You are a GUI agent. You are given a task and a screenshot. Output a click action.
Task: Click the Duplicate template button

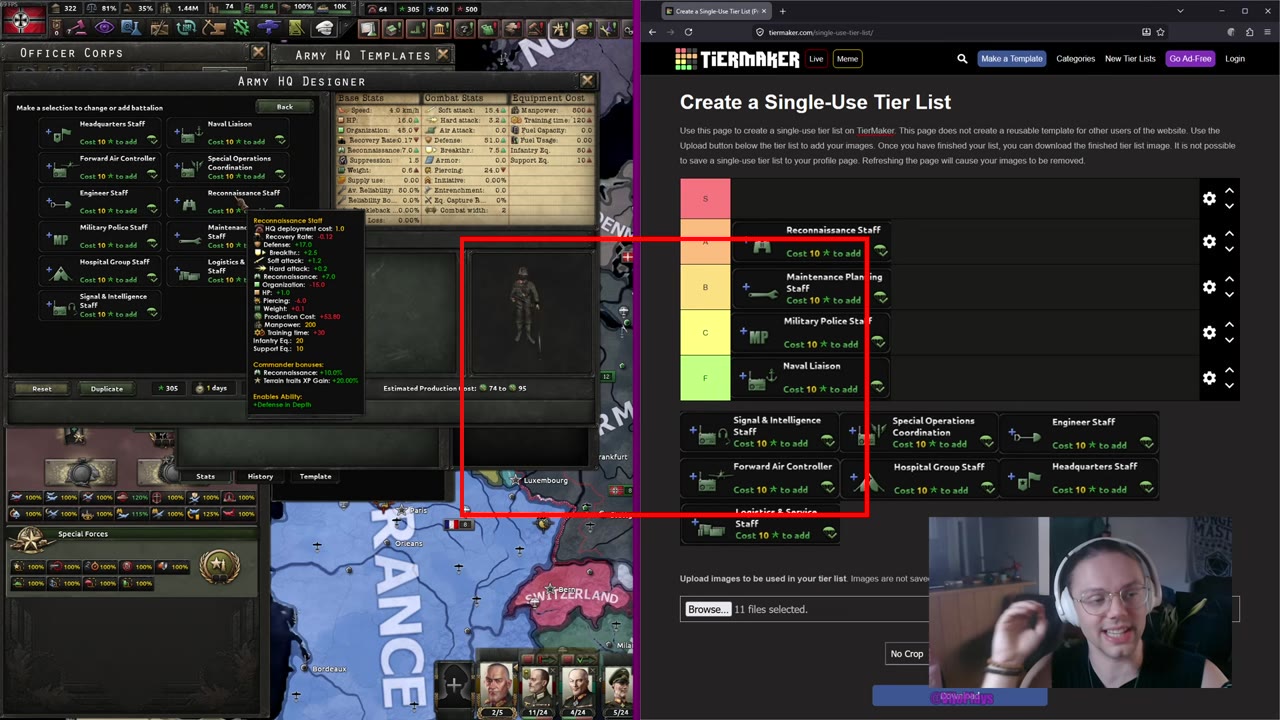click(107, 388)
